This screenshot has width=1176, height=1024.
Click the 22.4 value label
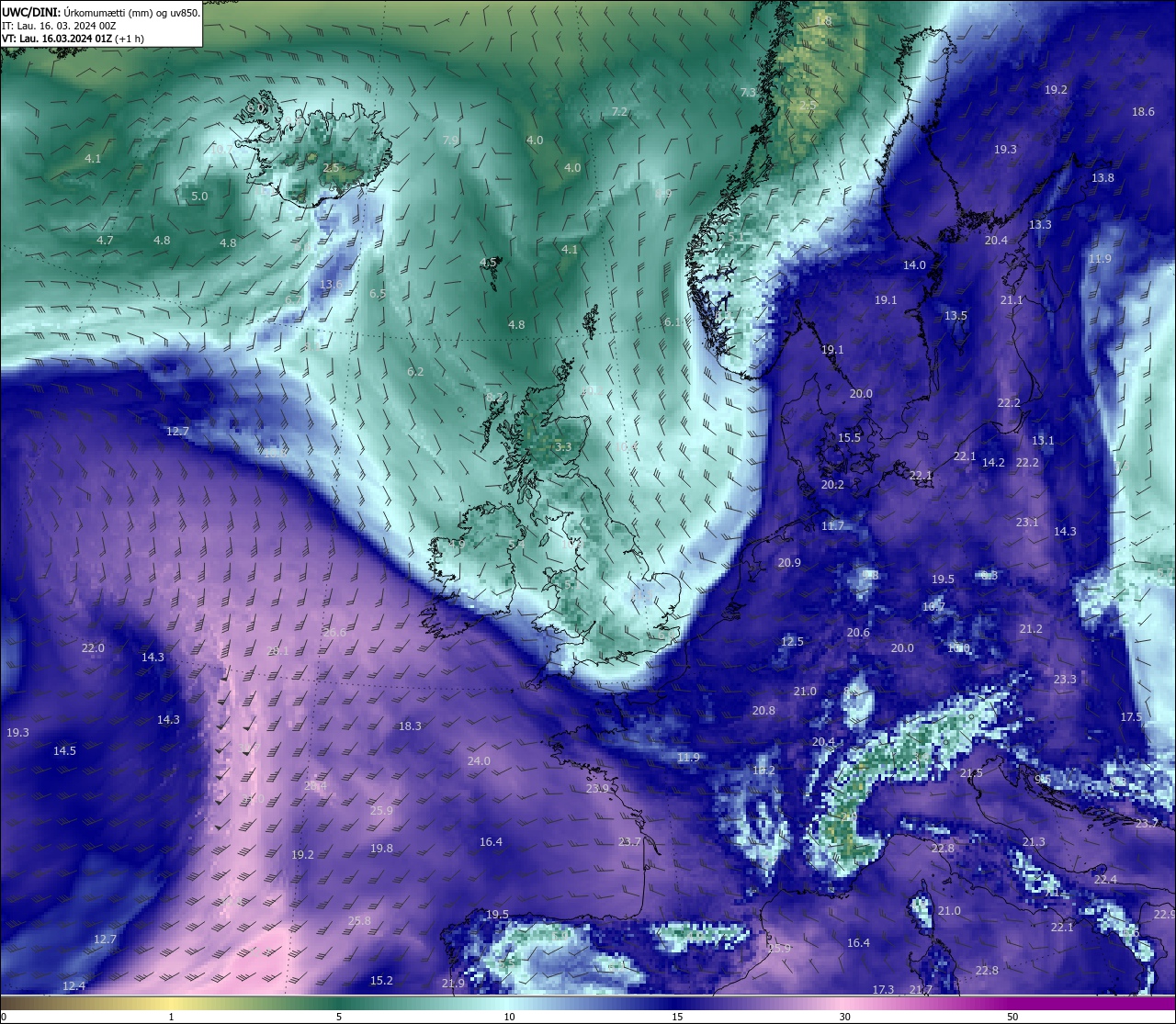tap(1105, 880)
